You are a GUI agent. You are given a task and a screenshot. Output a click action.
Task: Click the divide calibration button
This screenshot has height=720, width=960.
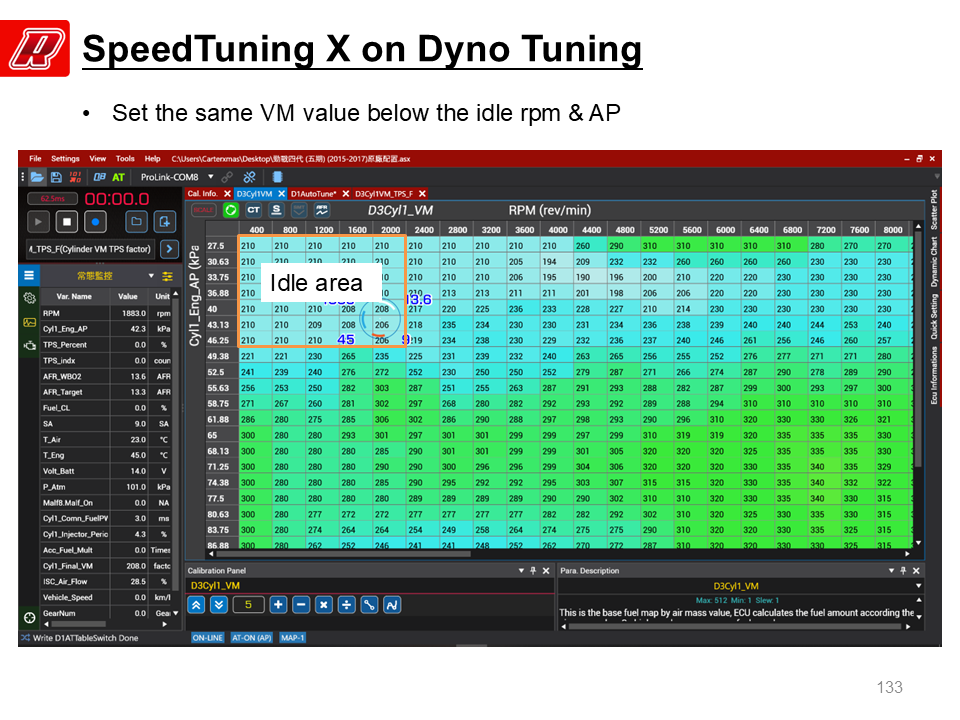click(x=347, y=605)
